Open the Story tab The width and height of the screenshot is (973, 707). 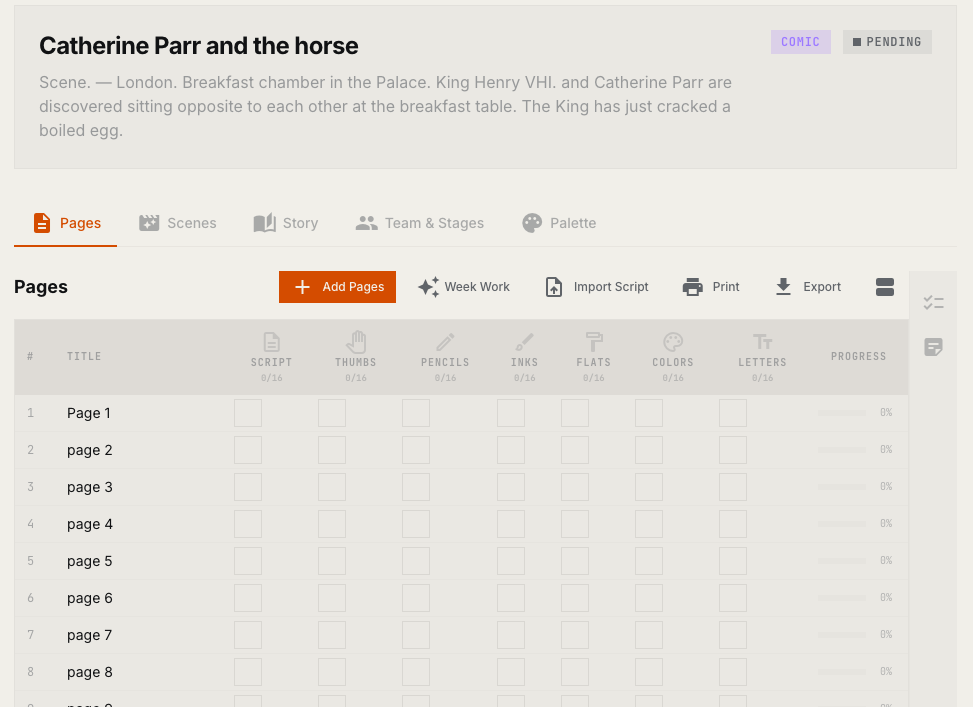tap(286, 223)
